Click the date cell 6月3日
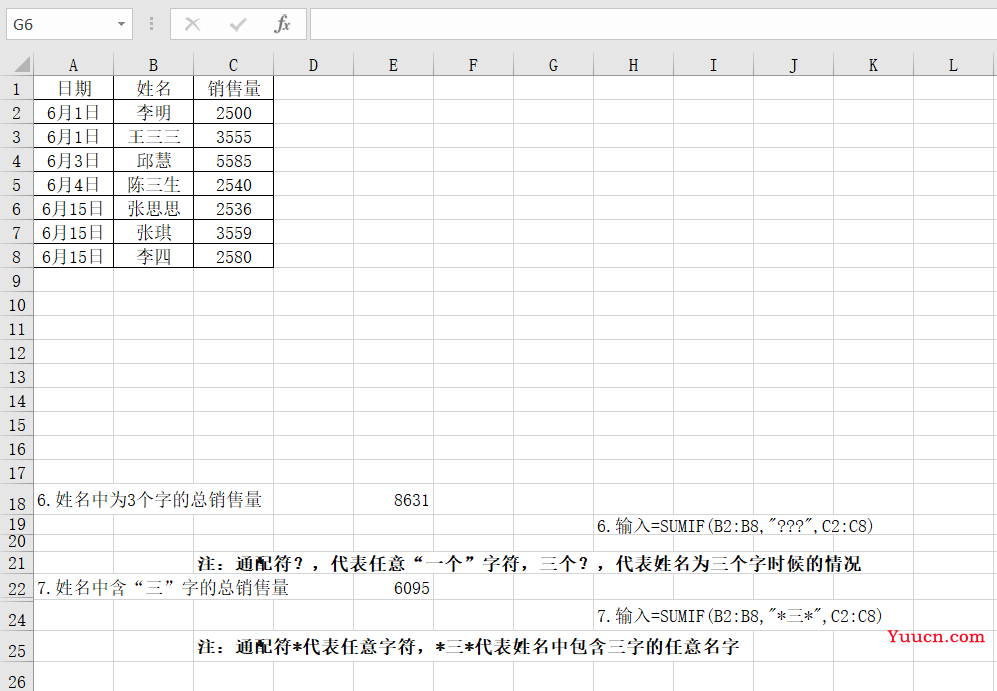Image resolution: width=997 pixels, height=691 pixels. click(x=74, y=160)
